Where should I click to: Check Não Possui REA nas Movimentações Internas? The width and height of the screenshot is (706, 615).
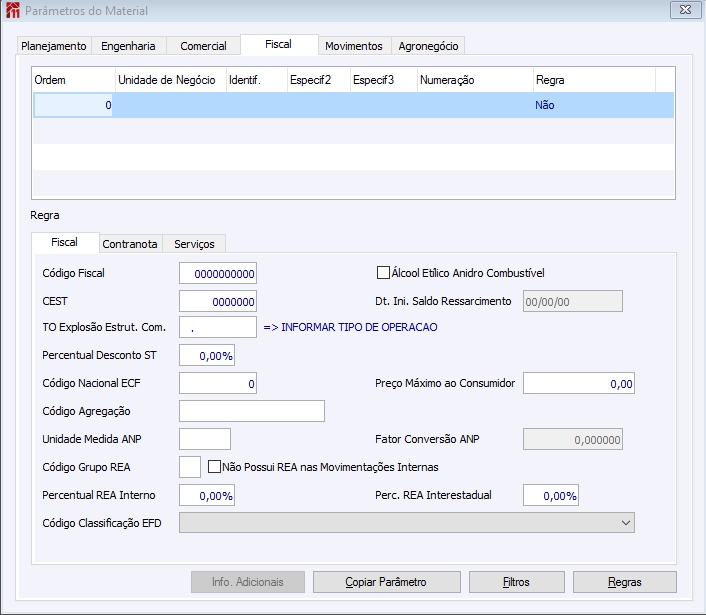coord(214,466)
